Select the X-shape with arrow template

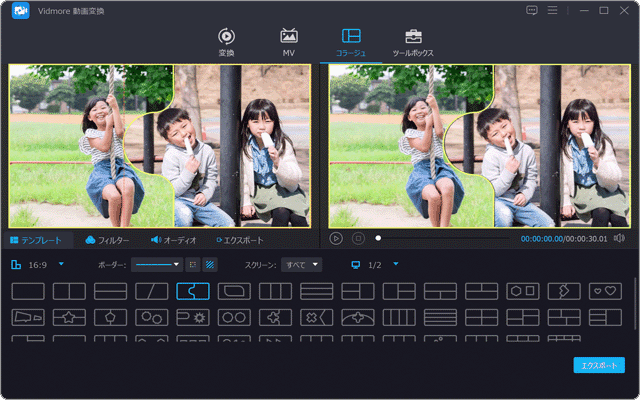pos(317,317)
